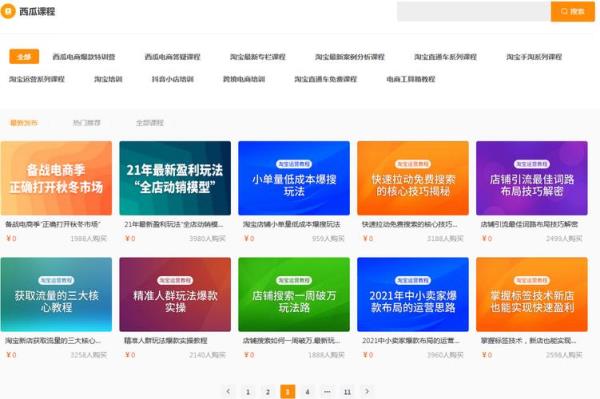600x399 pixels.
Task: Click title link 店铺搜索如何一周破万
Action: 291,340
